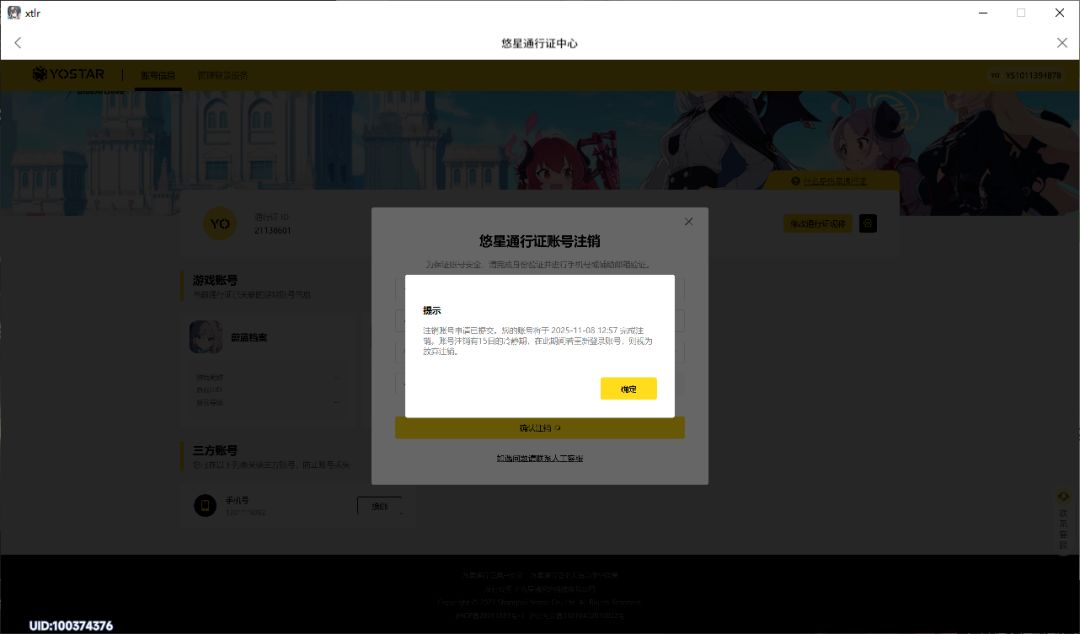Viewport: 1080px width, 634px height.
Task: Click the yellow button left of the black icon
Action: [818, 223]
